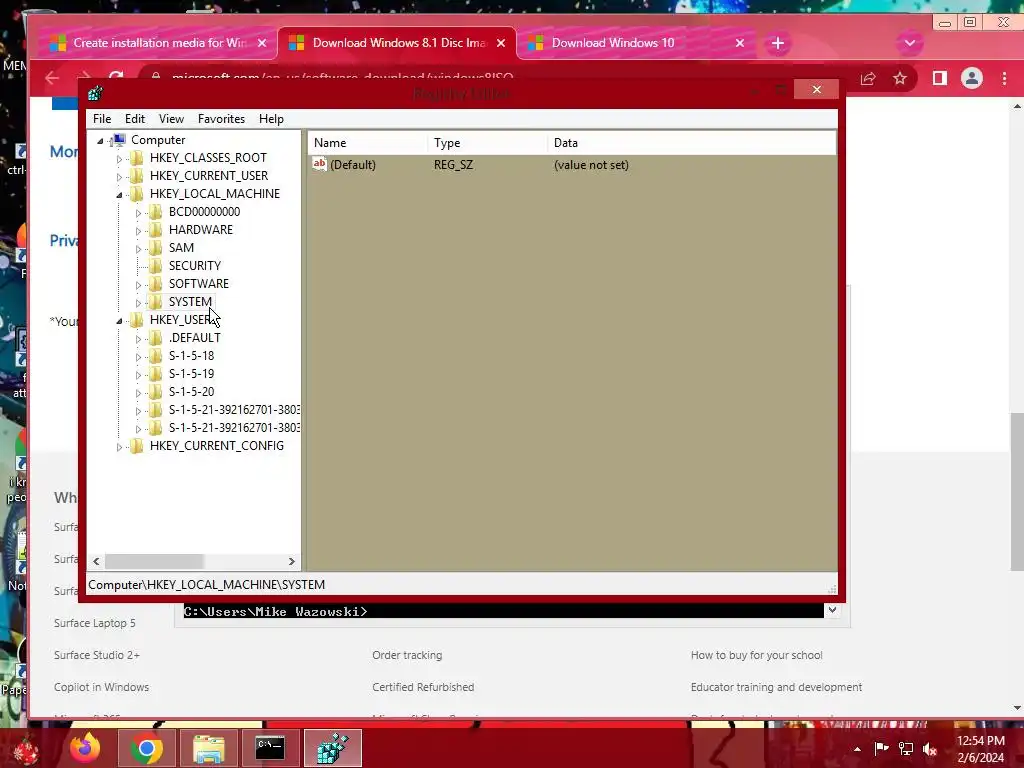Open File Explorer from taskbar

coord(208,748)
